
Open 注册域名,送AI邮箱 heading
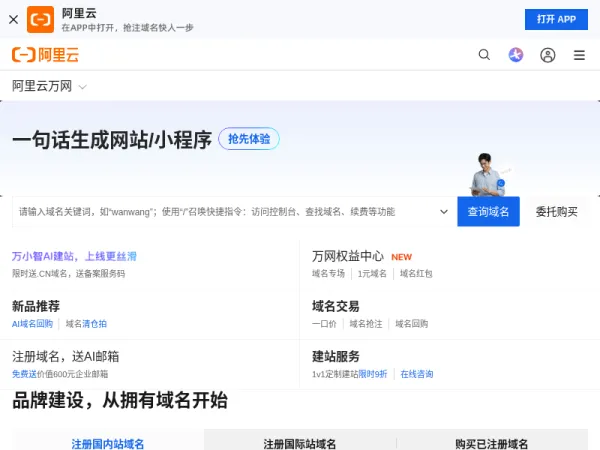tap(65, 356)
